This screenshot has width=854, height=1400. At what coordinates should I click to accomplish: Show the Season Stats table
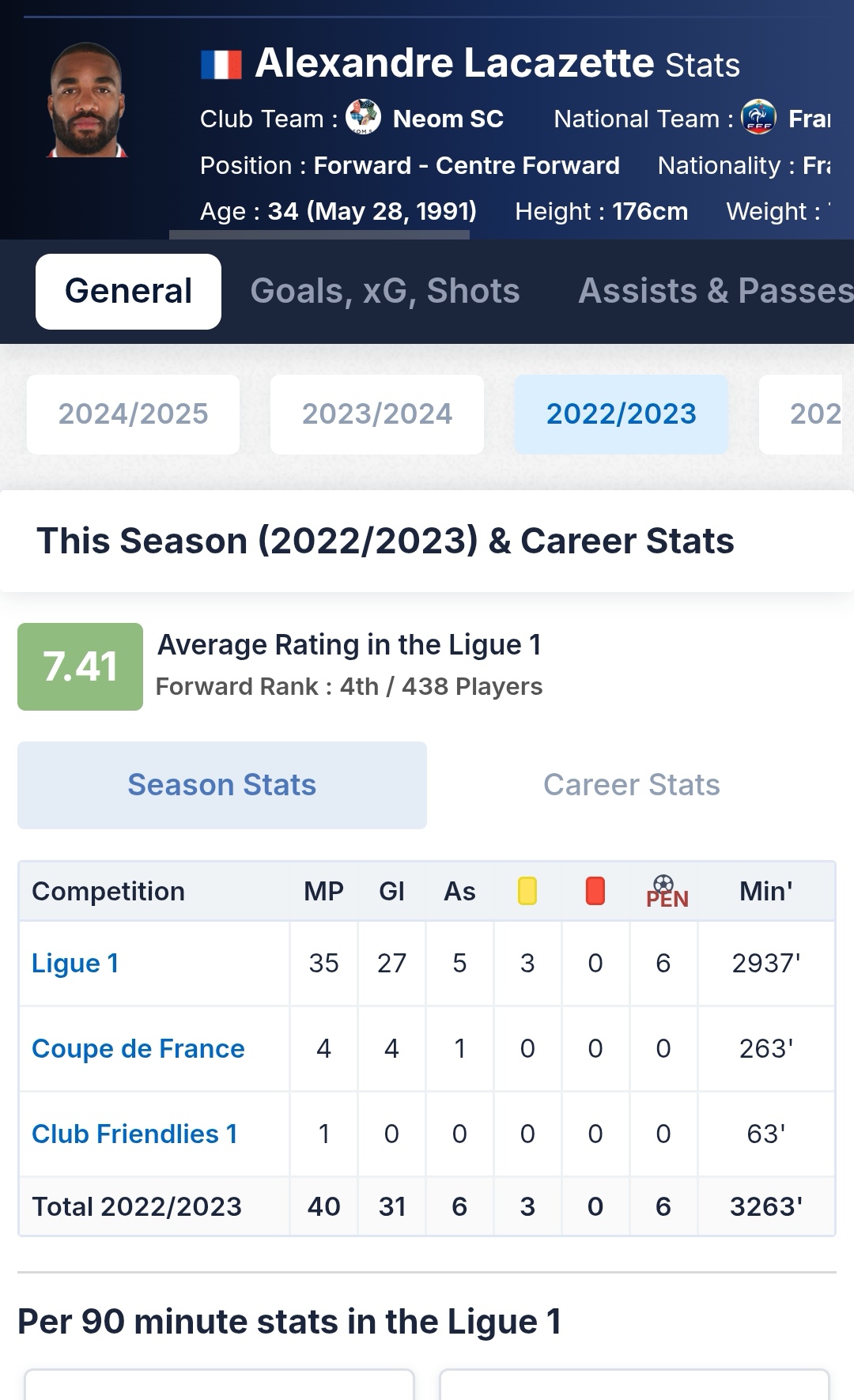(x=222, y=785)
